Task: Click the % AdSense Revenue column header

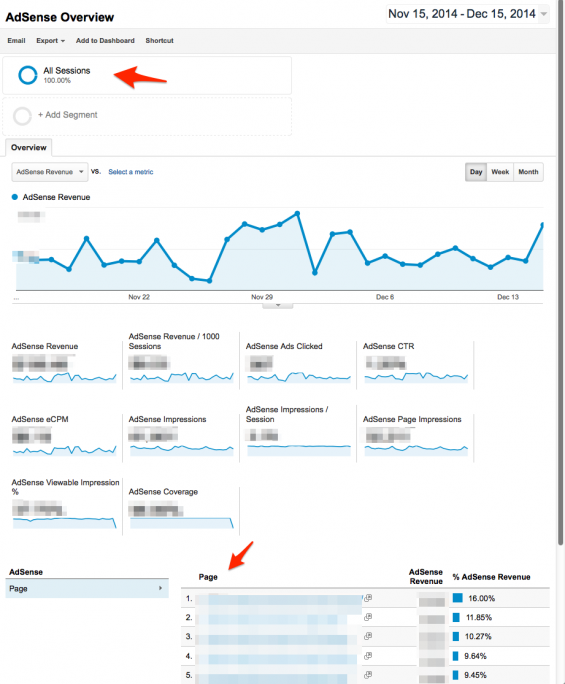Action: 491,577
